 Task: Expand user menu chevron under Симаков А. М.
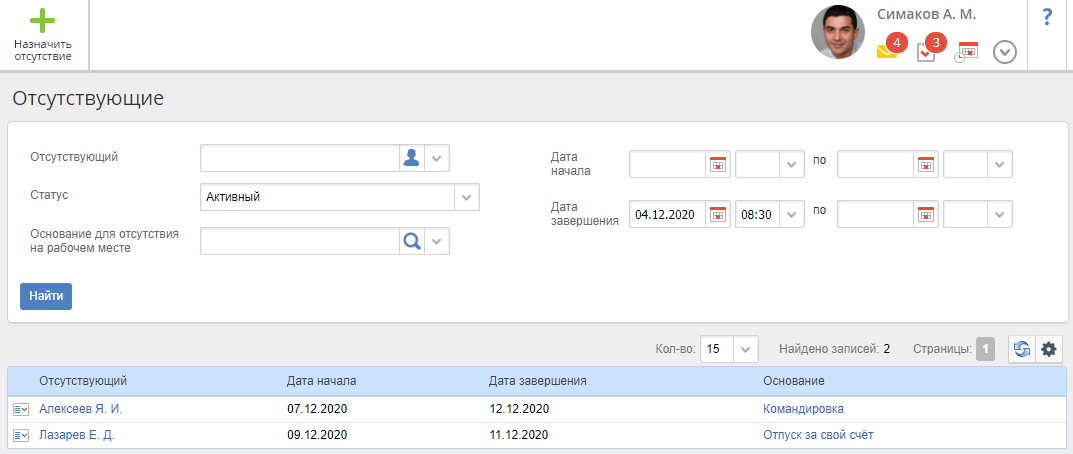tap(1005, 52)
